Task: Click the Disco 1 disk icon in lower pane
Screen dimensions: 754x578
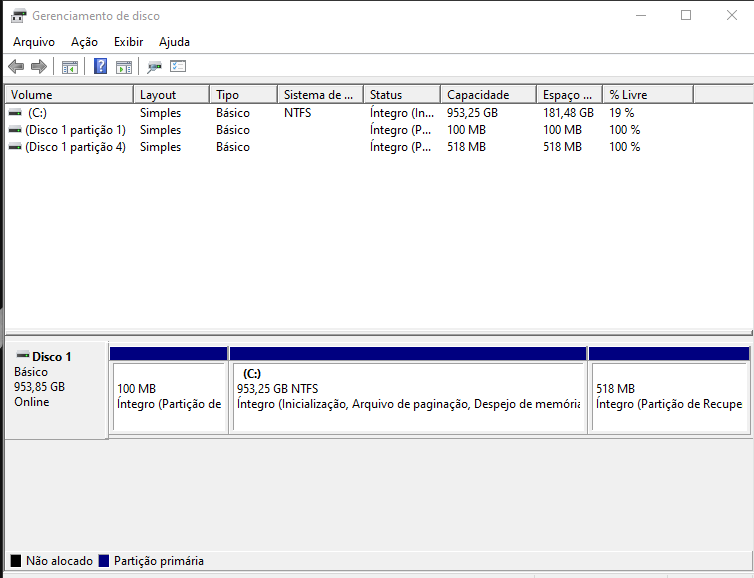Action: pyautogui.click(x=23, y=356)
